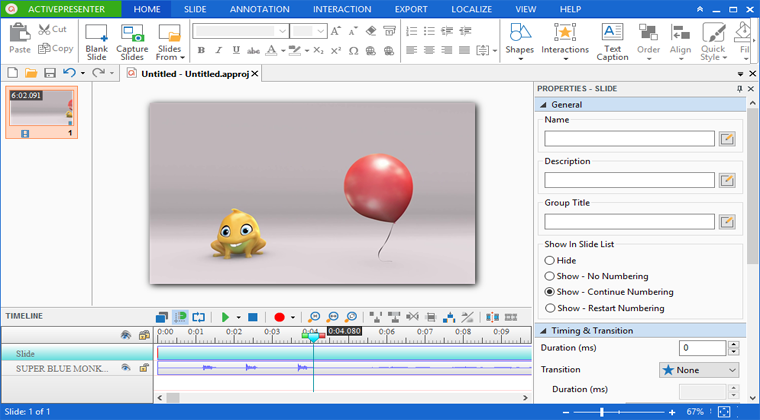Select Show - No Numbering option
The image size is (760, 420).
click(549, 276)
